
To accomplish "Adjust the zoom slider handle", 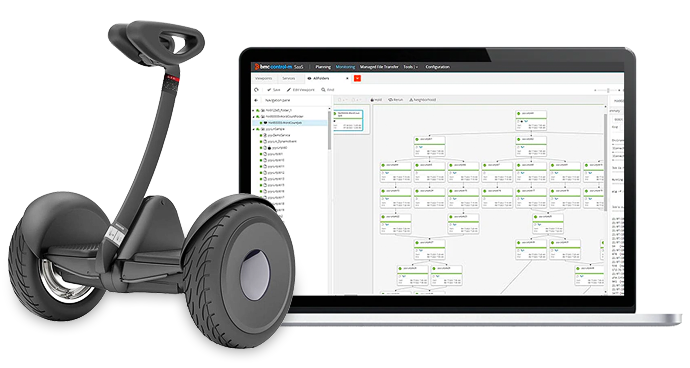I will click(x=608, y=90).
